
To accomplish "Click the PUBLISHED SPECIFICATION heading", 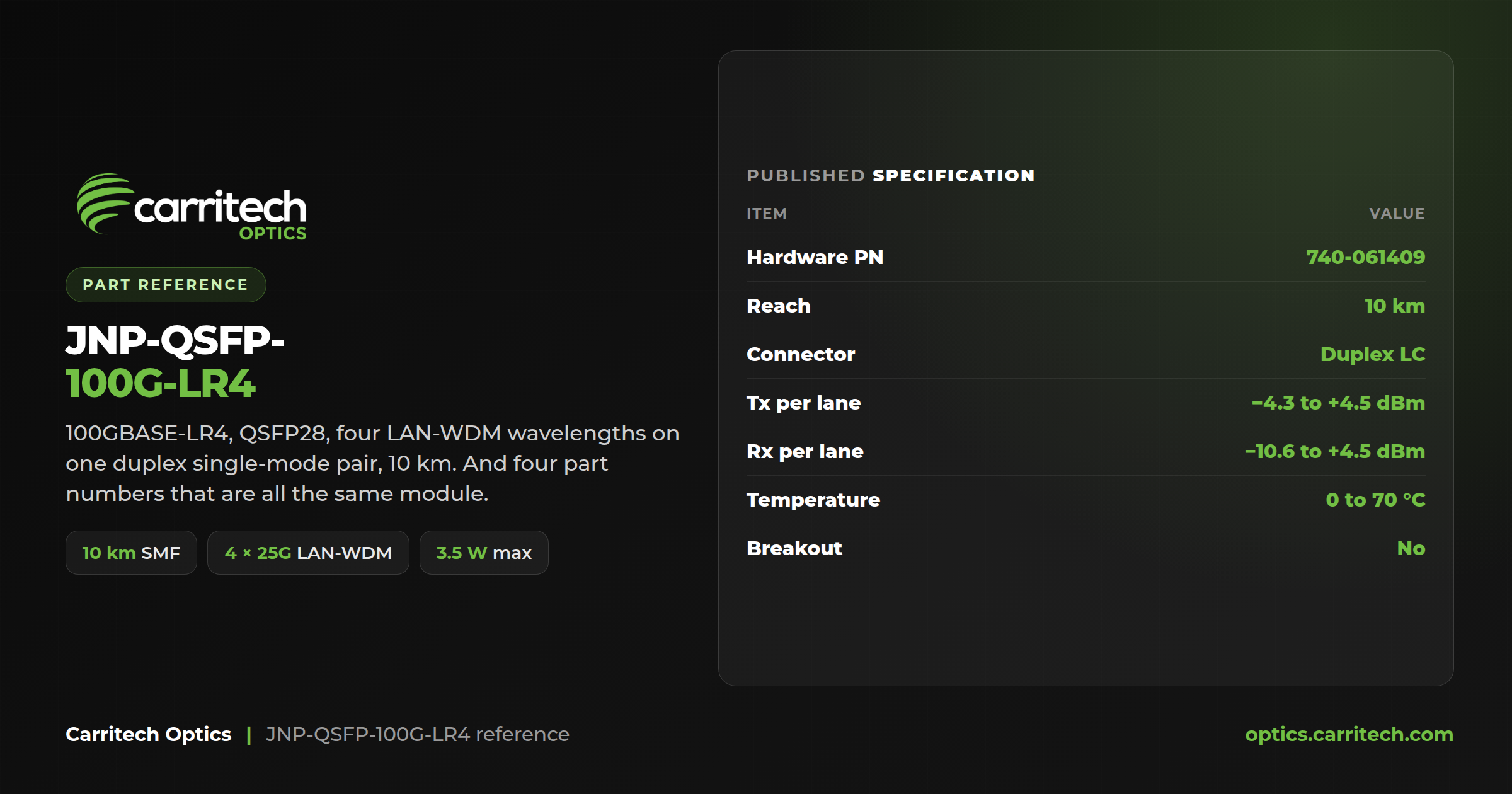I will 891,175.
